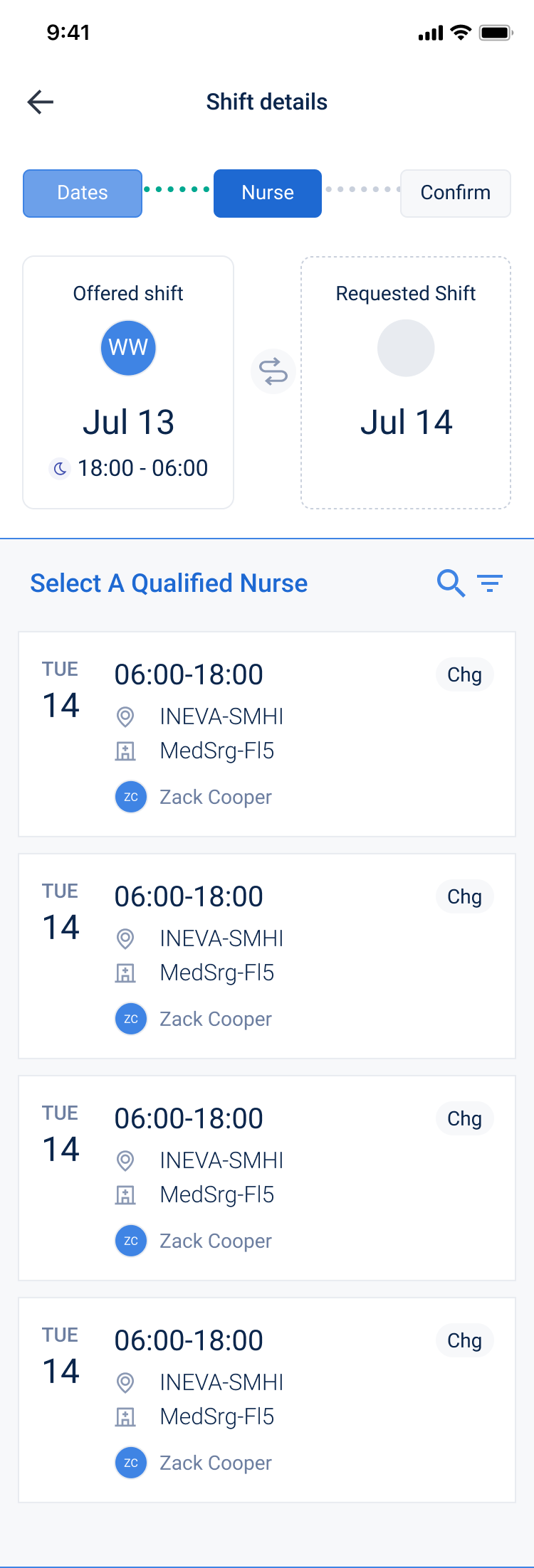Tap the Select A Qualified Nurse heading

tap(168, 583)
